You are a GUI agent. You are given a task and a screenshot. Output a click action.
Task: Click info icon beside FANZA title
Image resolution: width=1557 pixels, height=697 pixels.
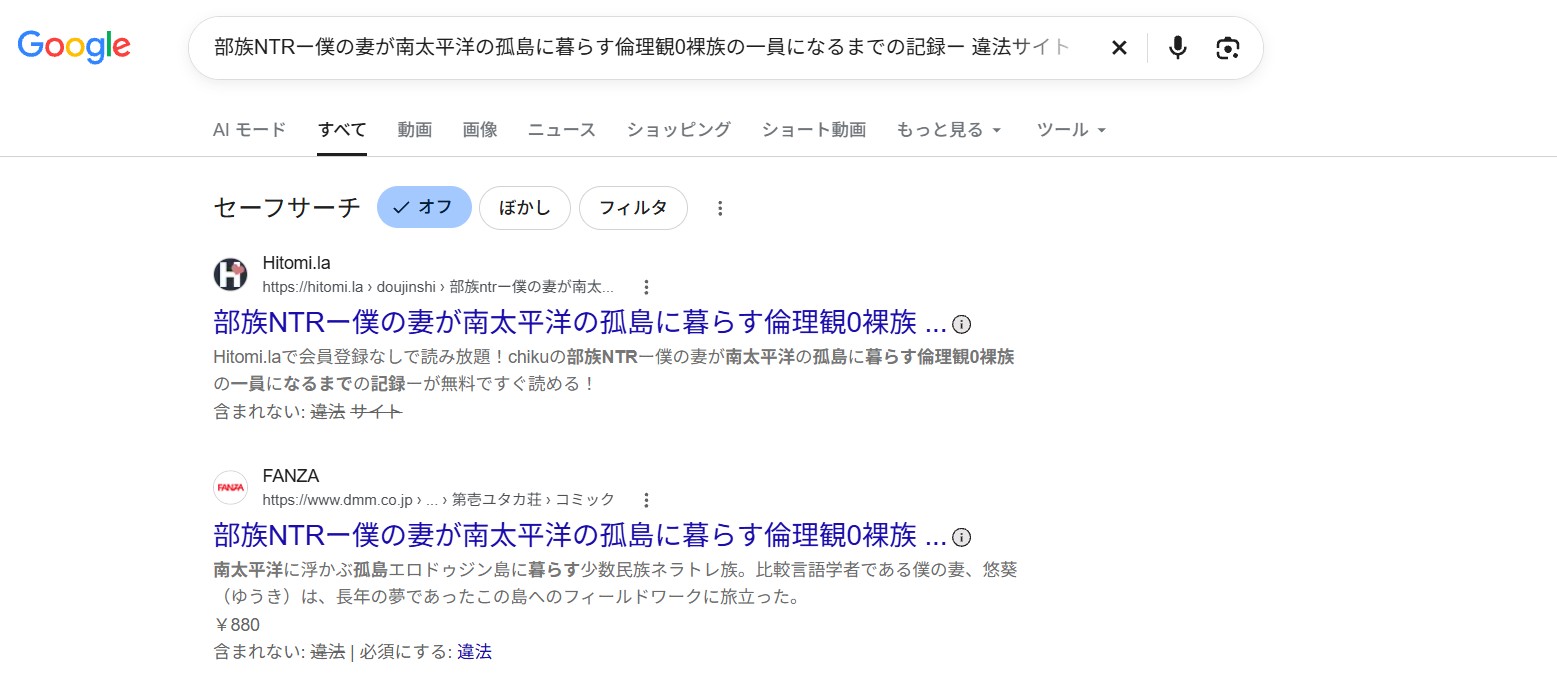(962, 537)
